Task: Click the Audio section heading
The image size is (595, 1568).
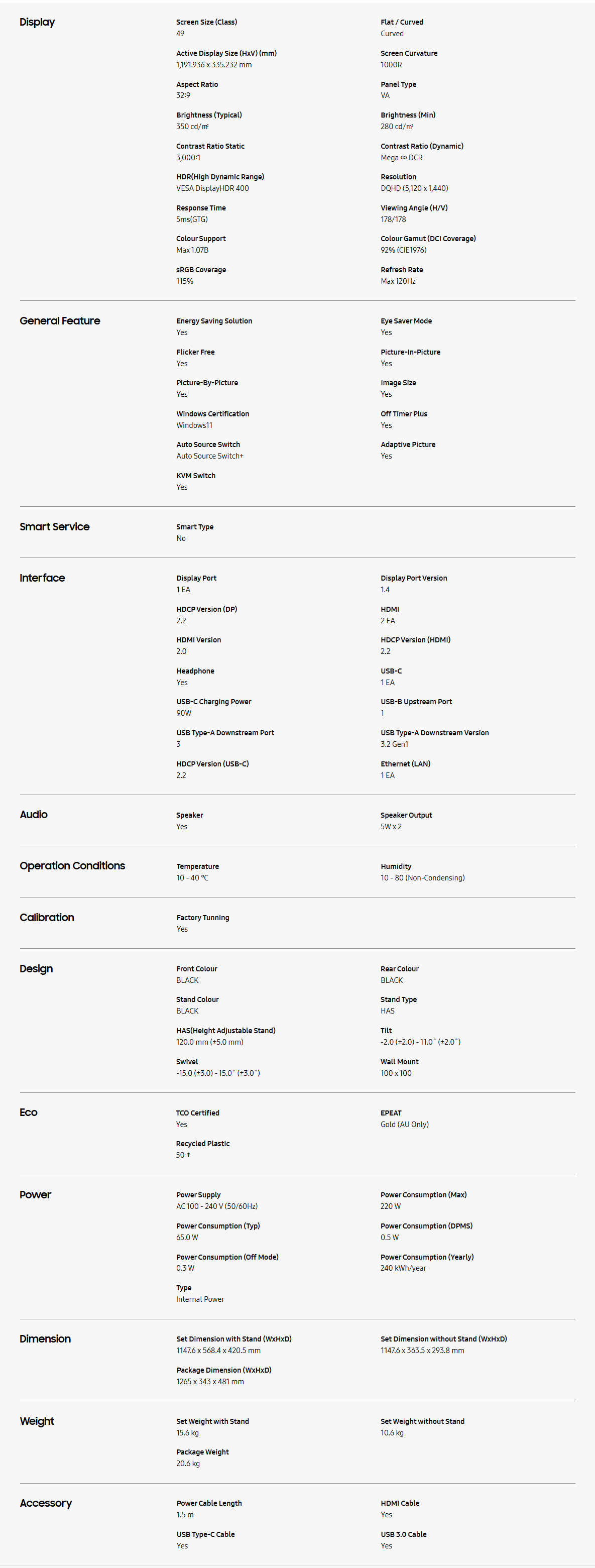Action: [x=34, y=815]
